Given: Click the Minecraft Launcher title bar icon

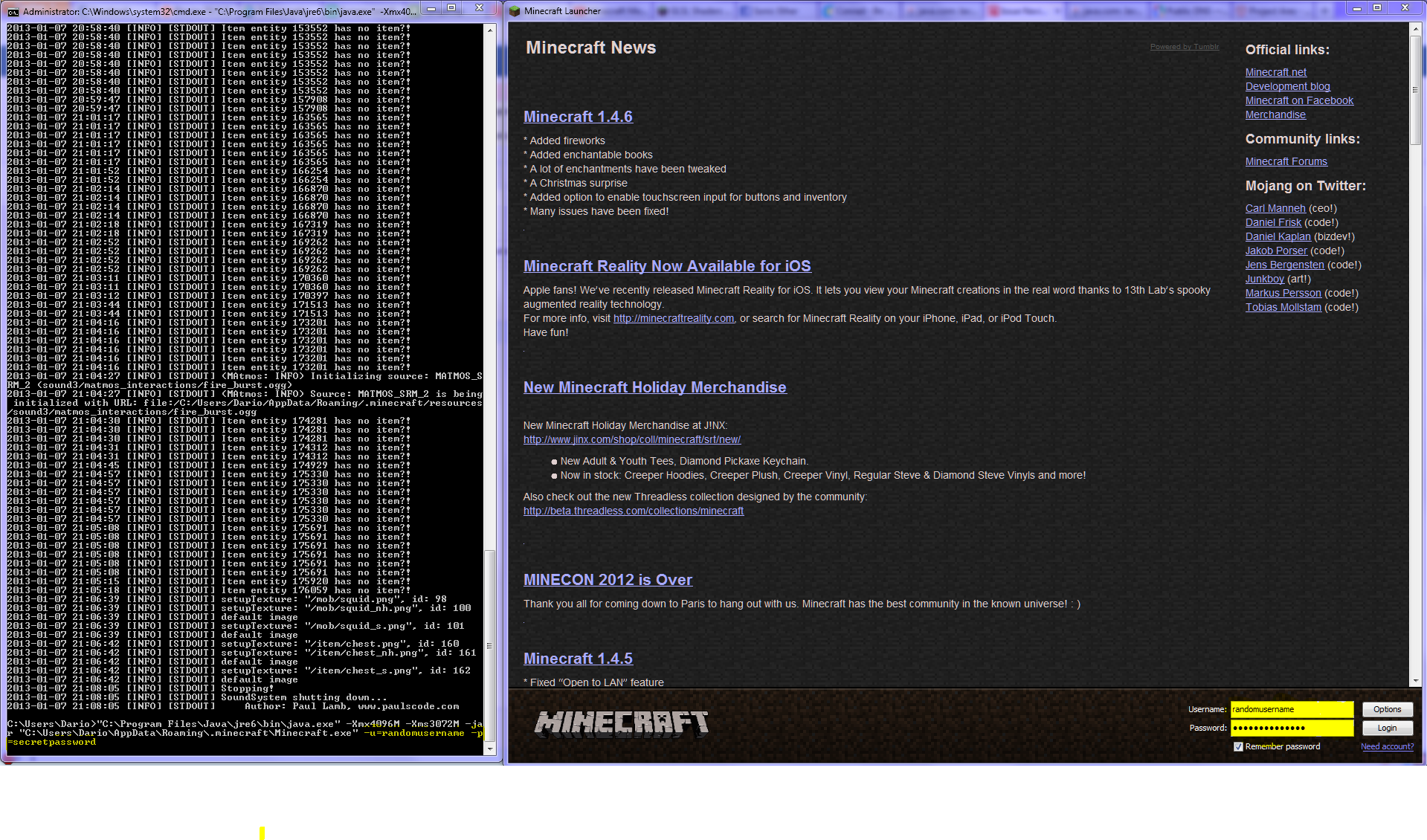Looking at the screenshot, I should pos(515,11).
